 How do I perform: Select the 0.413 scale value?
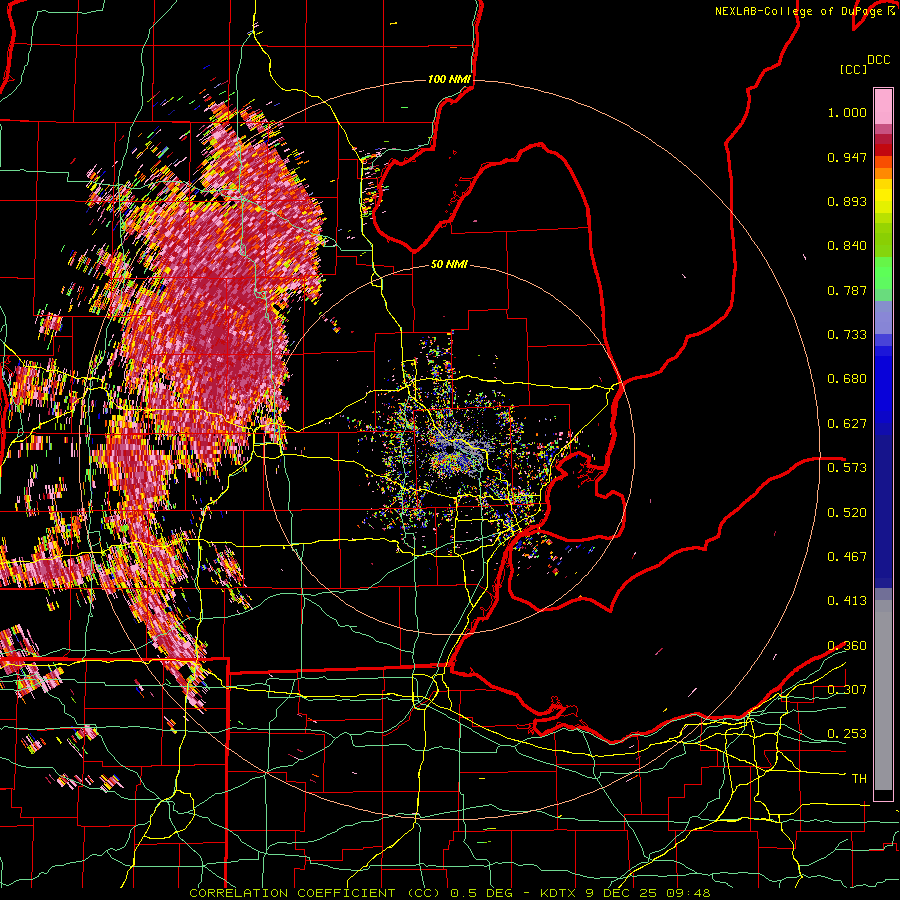point(847,601)
